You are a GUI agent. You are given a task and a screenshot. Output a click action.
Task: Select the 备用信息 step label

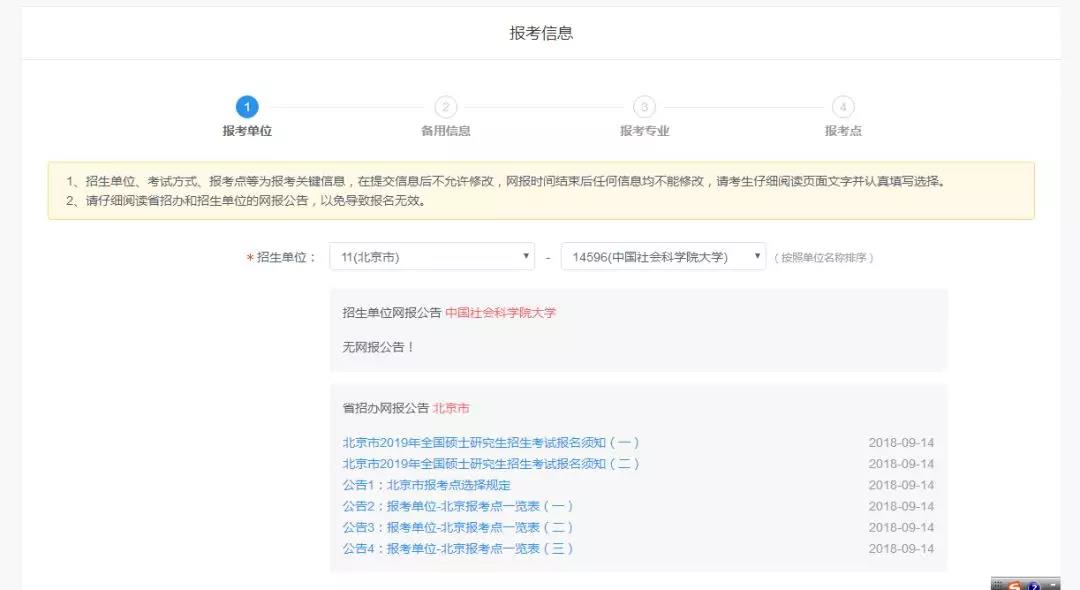[x=445, y=131]
